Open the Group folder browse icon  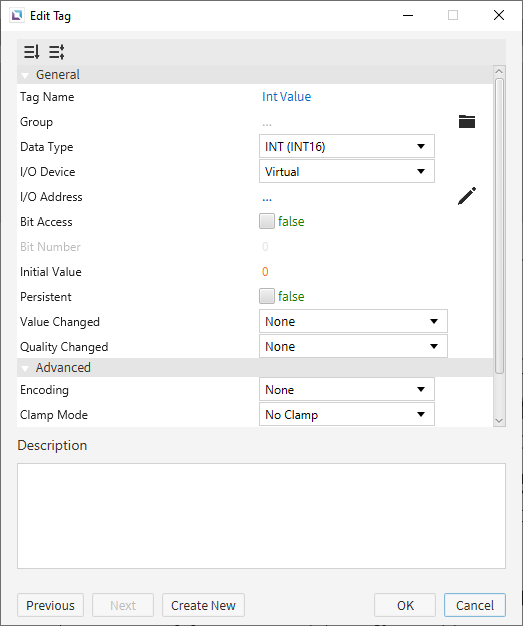coord(467,121)
